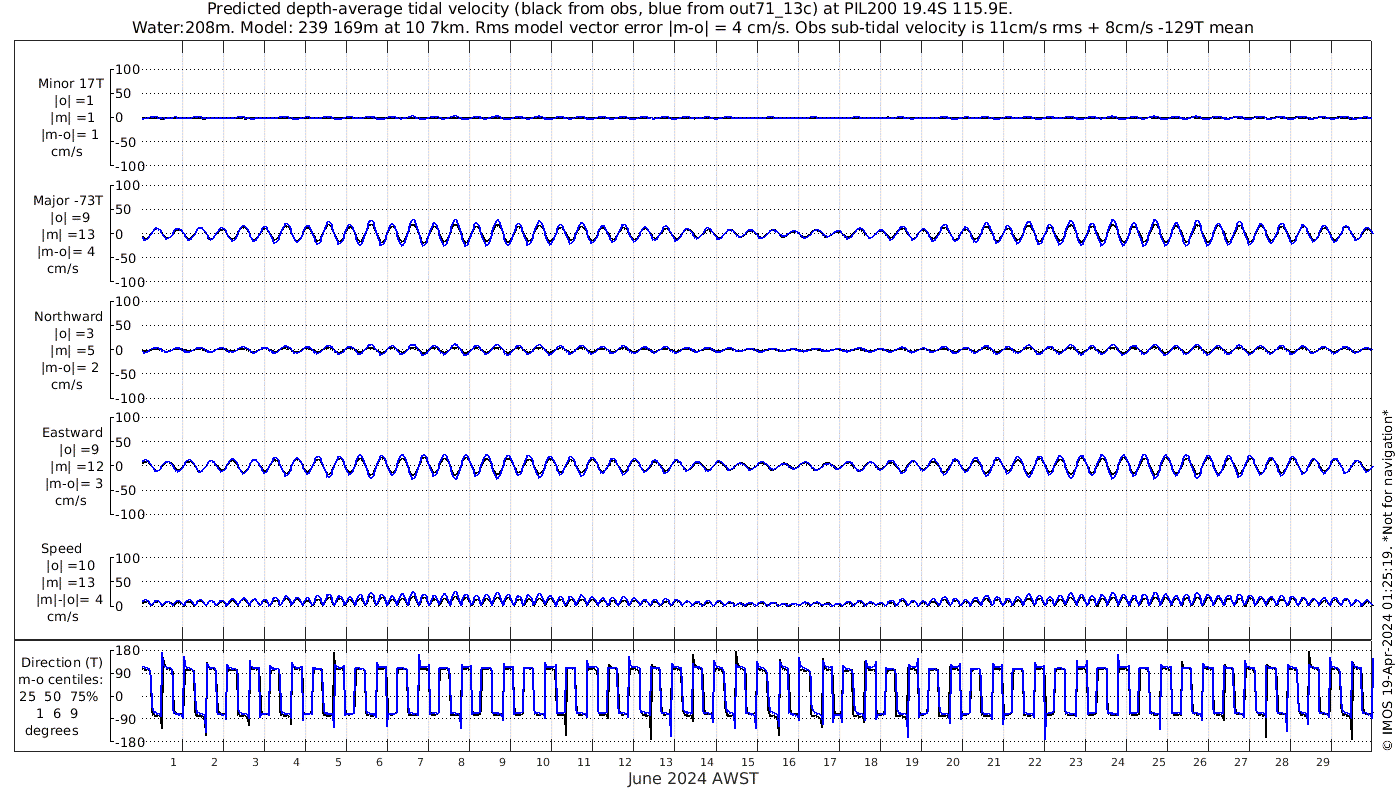
Task: Click the IMOS copyright text on right edge
Action: 1387,580
